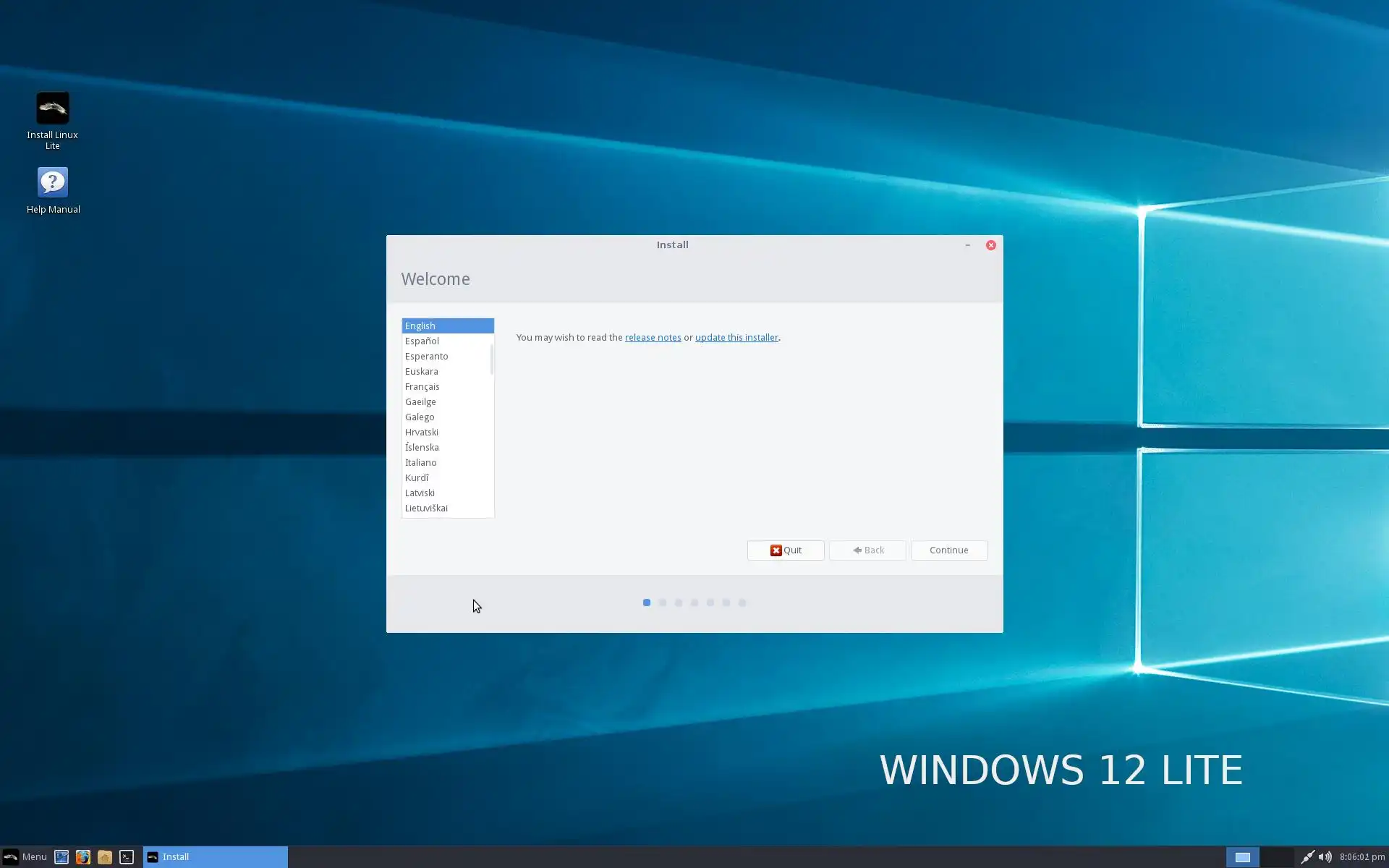1389x868 pixels.
Task: Choose Italiano from the language list
Action: coord(421,463)
